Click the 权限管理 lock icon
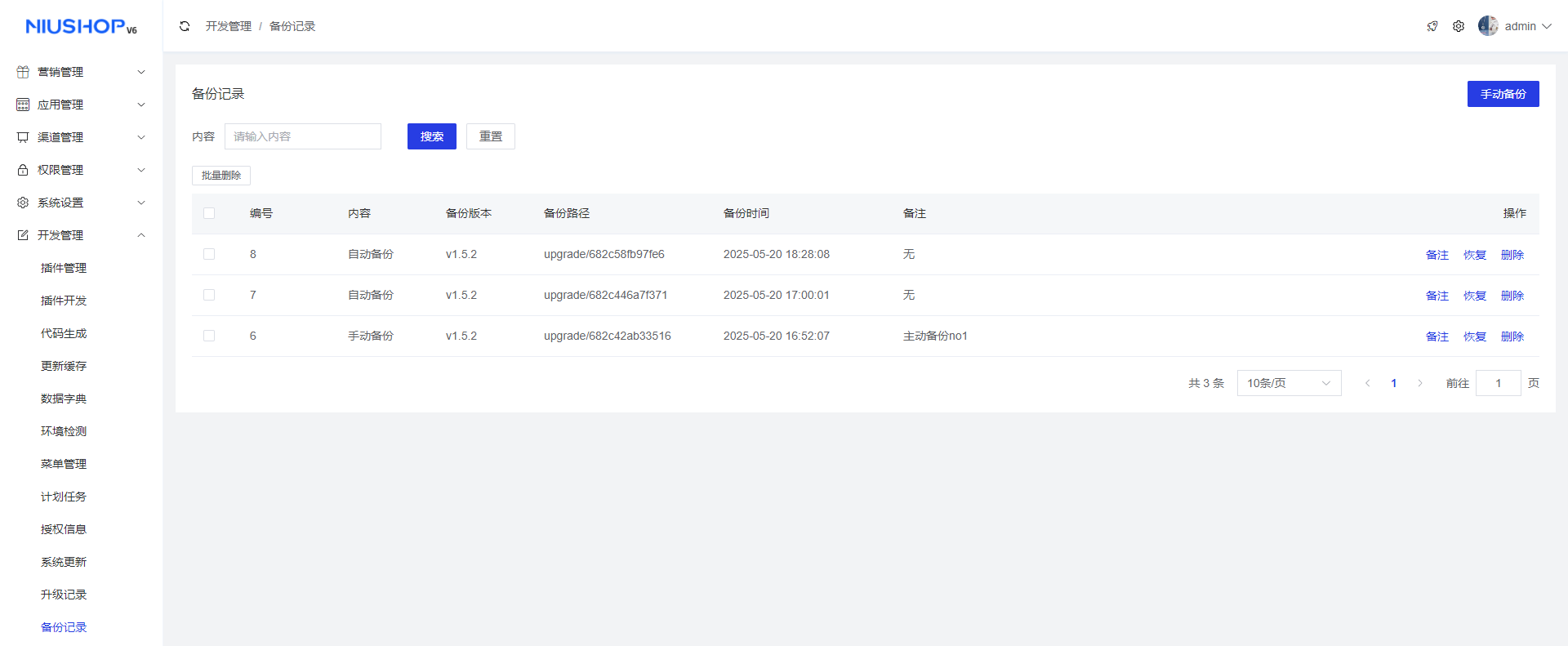 coord(23,170)
